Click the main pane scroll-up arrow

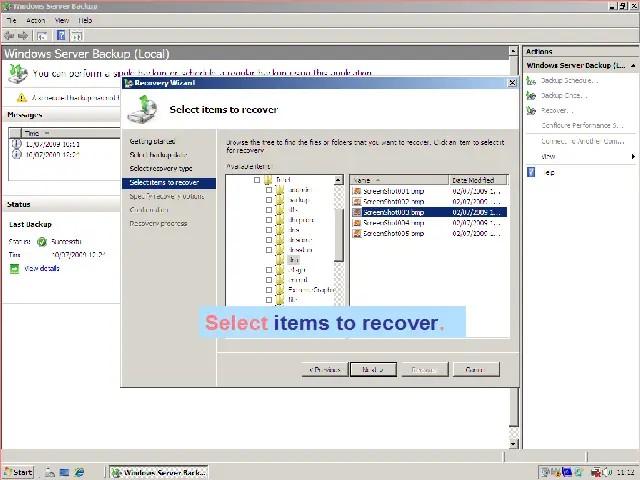(514, 51)
